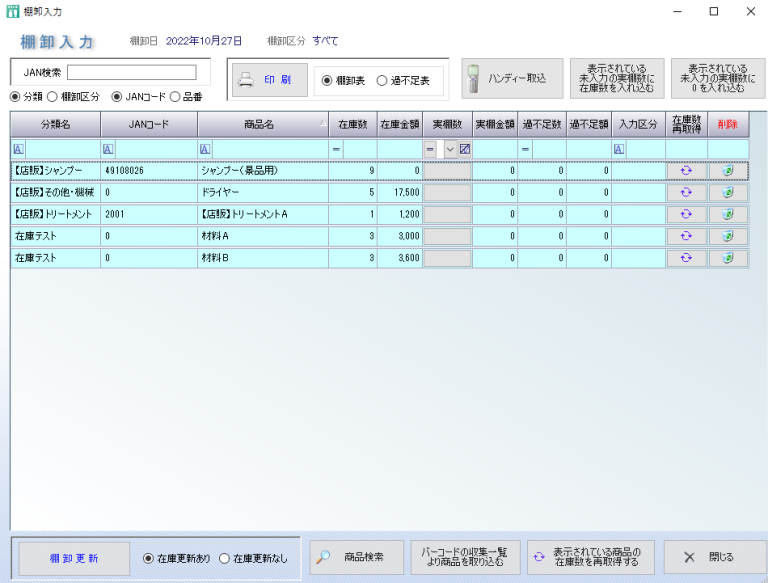Choose the 過不足表 print option
This screenshot has width=768, height=583.
pyautogui.click(x=382, y=81)
